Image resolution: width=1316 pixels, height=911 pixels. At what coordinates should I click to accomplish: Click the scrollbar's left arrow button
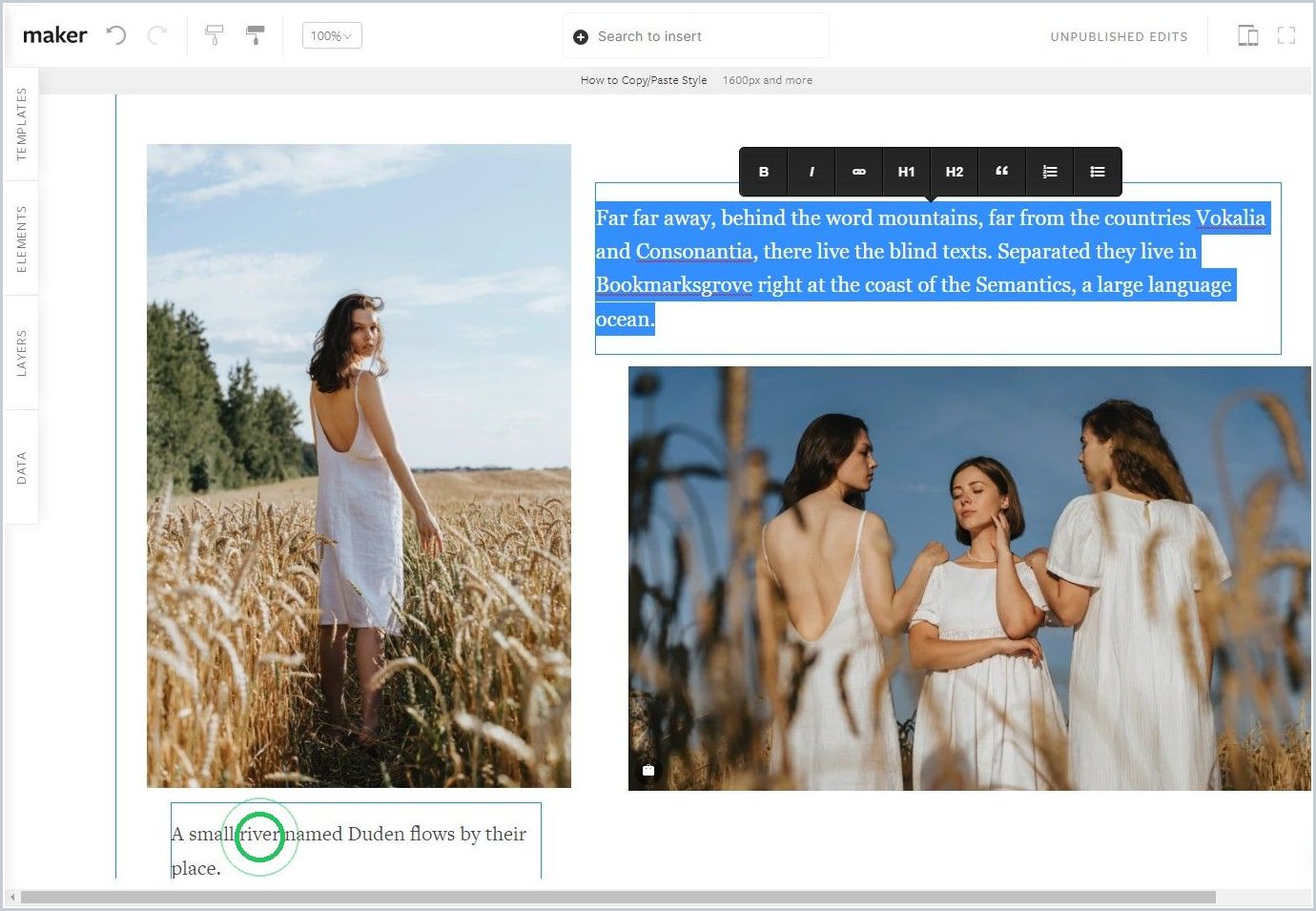(11, 898)
